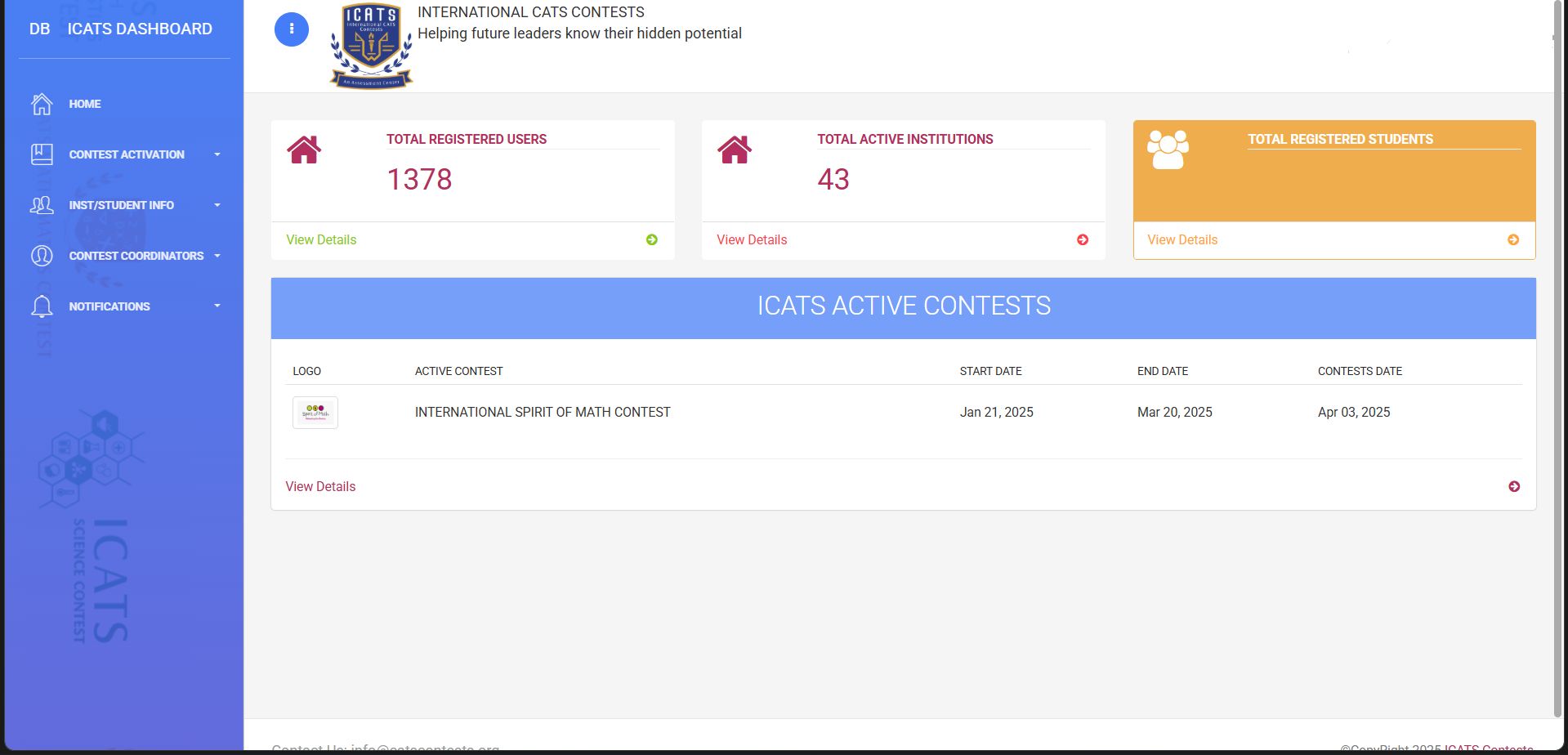This screenshot has height=755, width=1568.
Task: Open the HOME menu item
Action: coord(85,104)
